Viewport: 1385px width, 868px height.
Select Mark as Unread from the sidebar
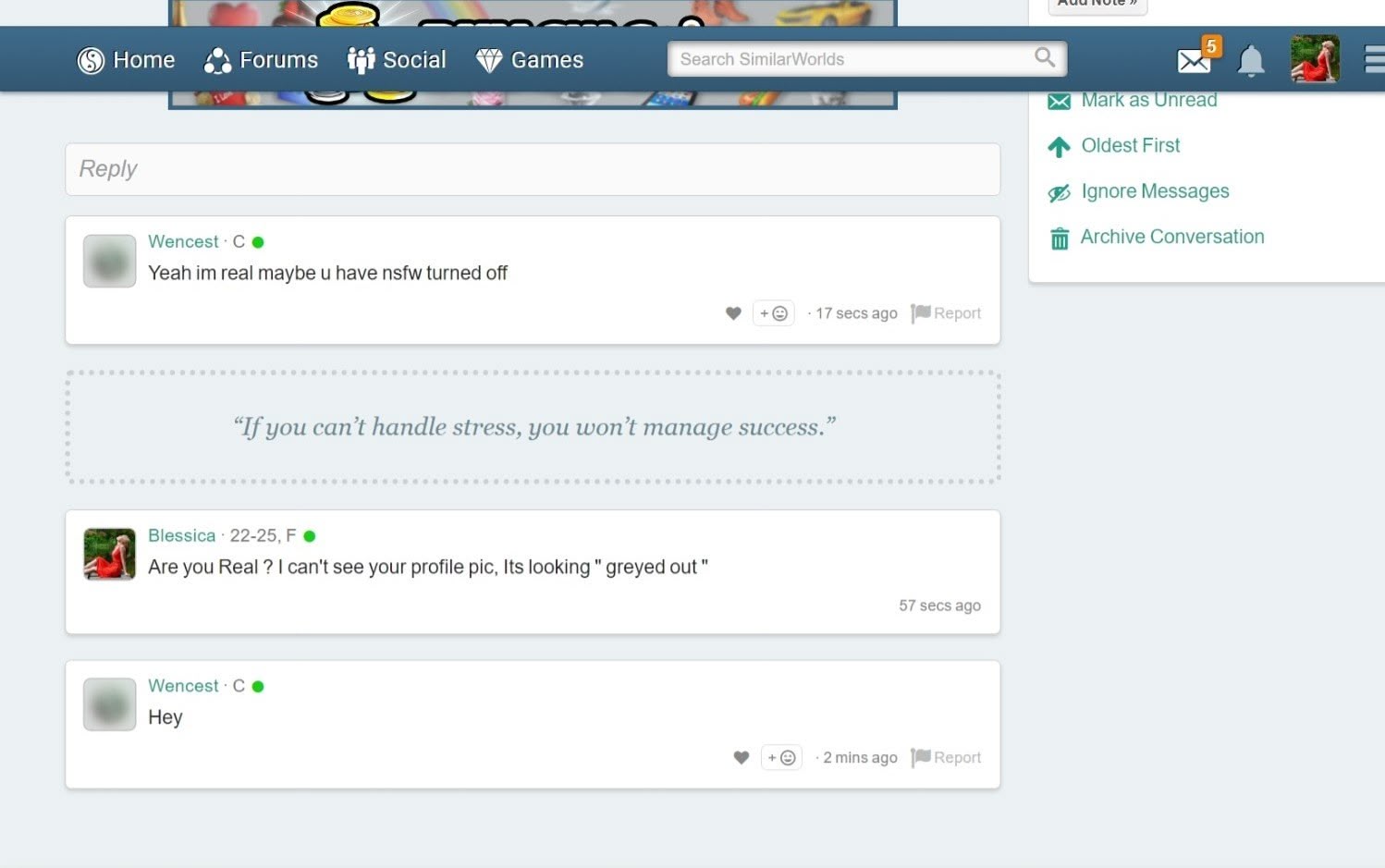pos(1148,100)
